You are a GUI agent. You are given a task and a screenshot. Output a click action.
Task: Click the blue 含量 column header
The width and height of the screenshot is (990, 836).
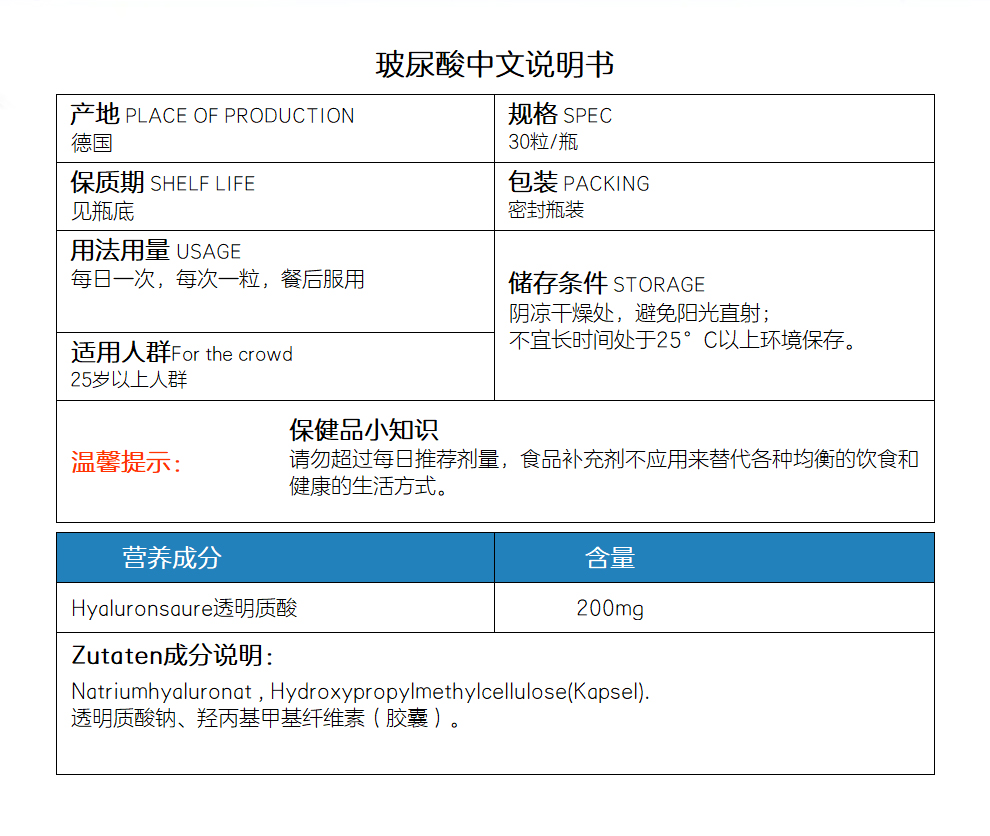click(610, 558)
